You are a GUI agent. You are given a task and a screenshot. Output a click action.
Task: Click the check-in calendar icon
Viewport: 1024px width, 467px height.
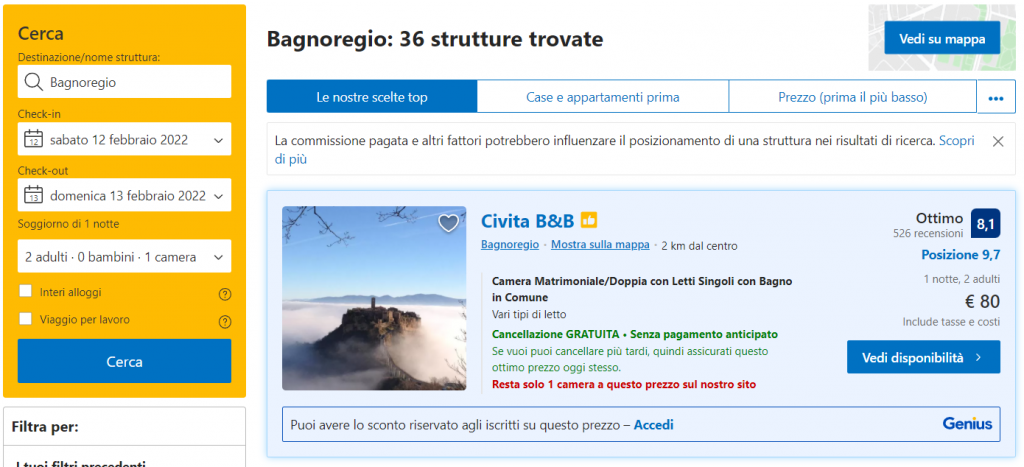pyautogui.click(x=33, y=139)
